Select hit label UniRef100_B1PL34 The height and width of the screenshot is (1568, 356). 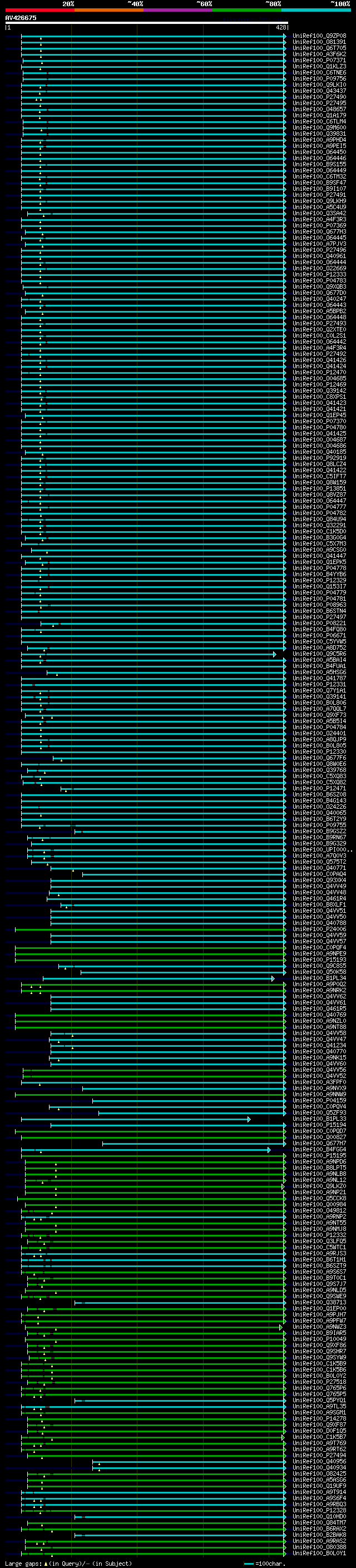click(319, 977)
